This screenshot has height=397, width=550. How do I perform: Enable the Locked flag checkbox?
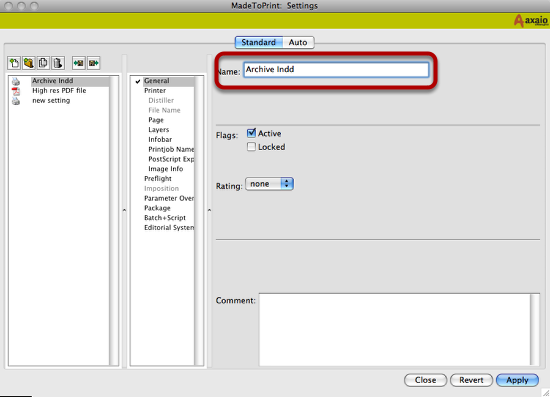tap(251, 147)
